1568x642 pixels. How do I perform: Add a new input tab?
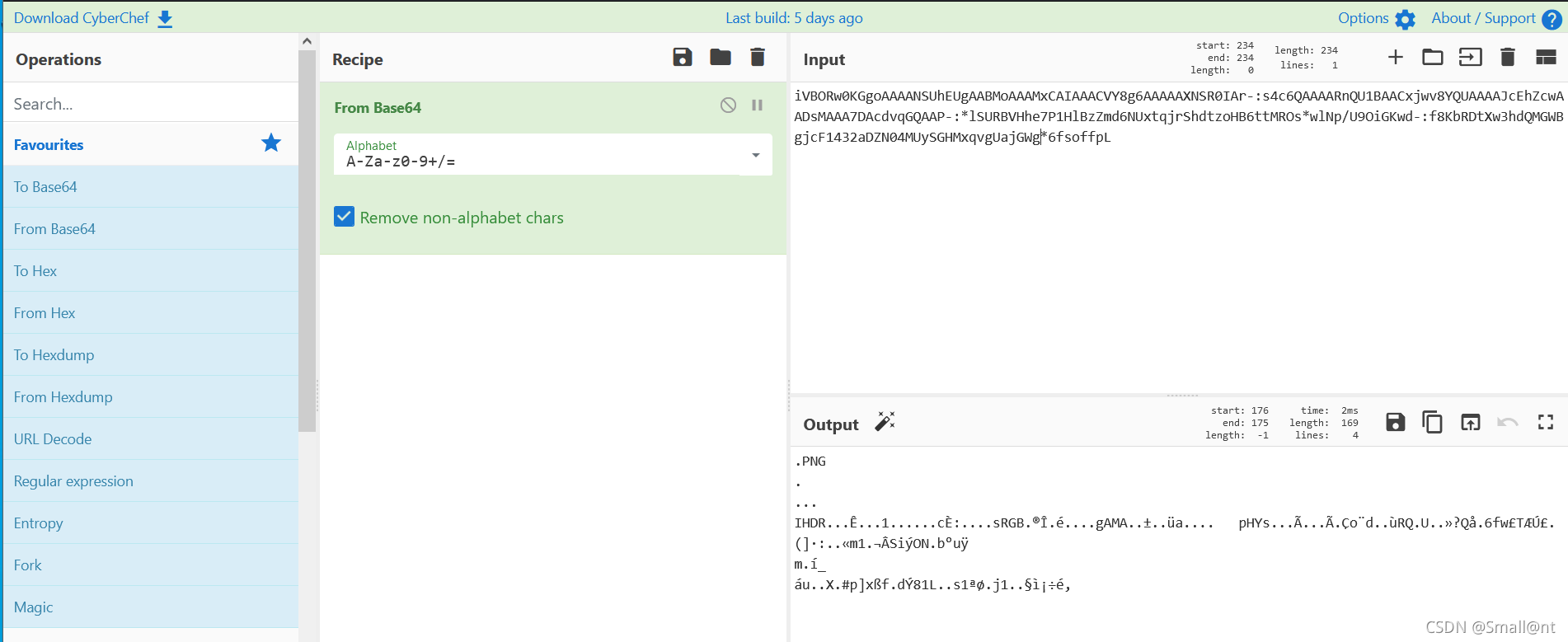1395,57
